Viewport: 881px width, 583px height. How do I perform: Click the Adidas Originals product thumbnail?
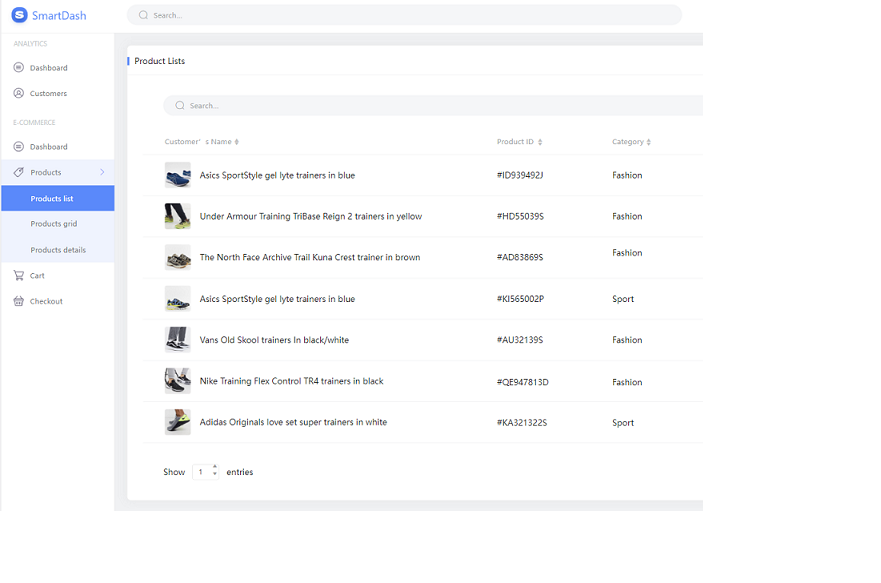[178, 422]
